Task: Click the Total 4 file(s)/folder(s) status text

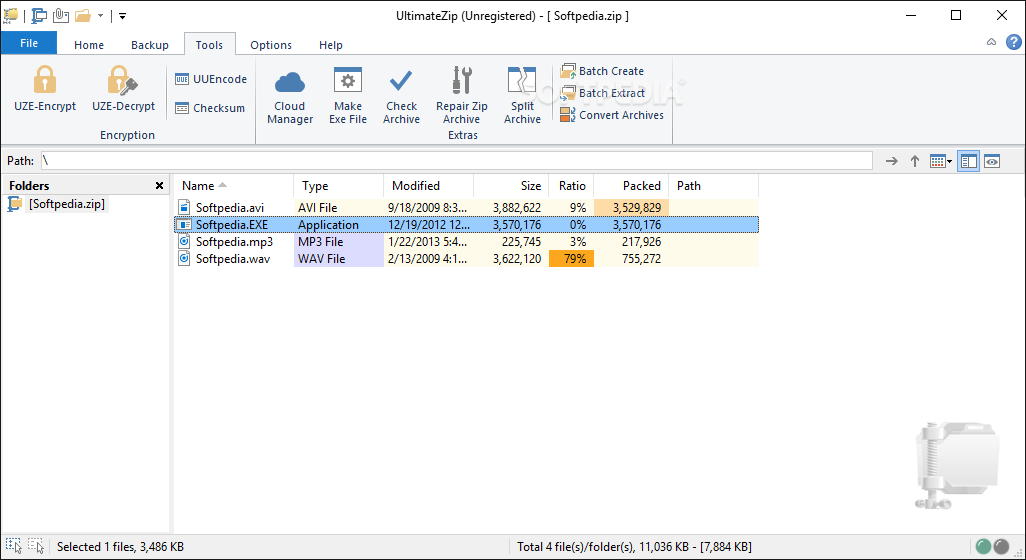Action: pyautogui.click(x=634, y=547)
